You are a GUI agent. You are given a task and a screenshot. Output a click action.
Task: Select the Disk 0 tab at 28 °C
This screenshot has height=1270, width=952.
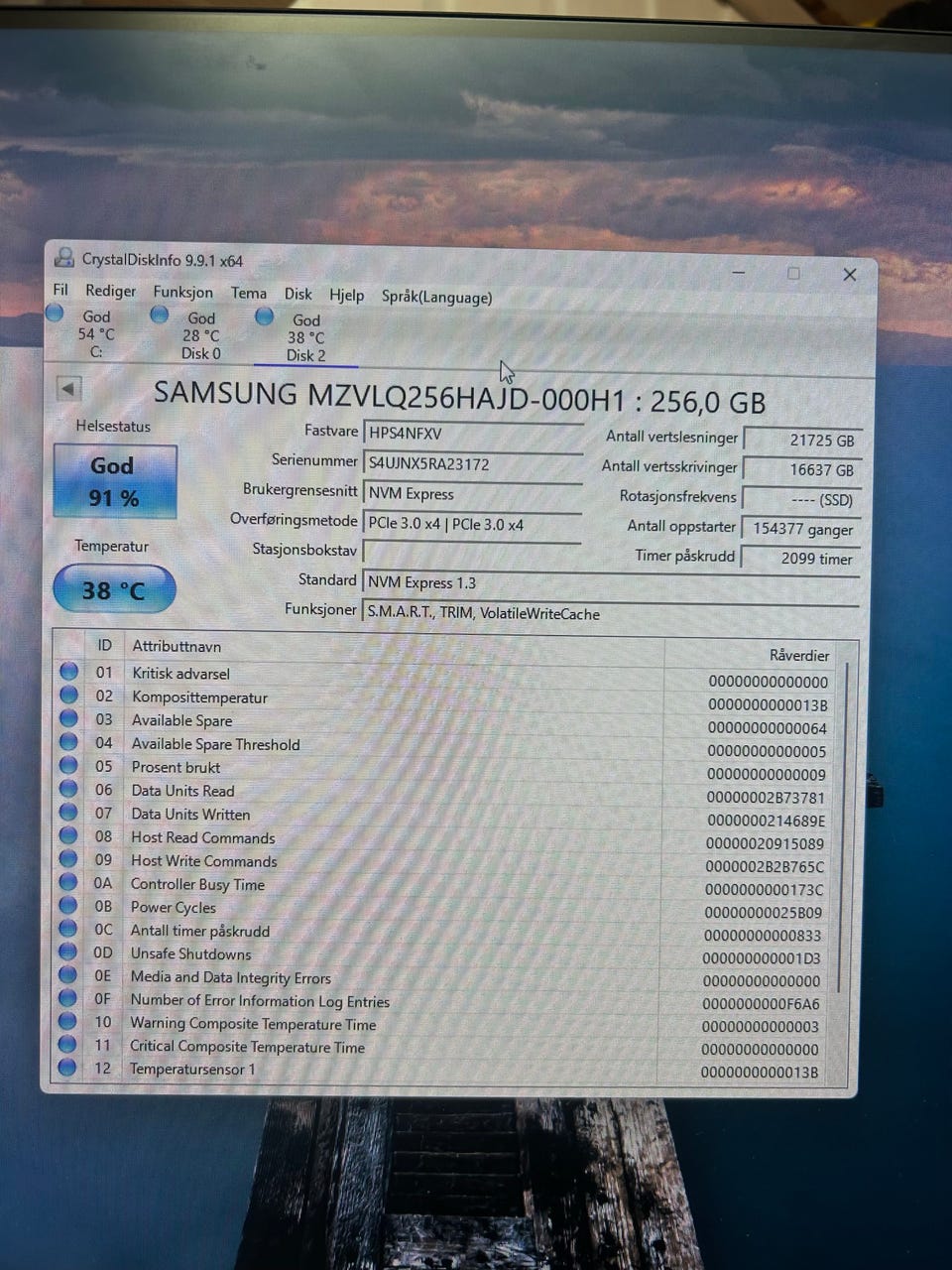[201, 335]
